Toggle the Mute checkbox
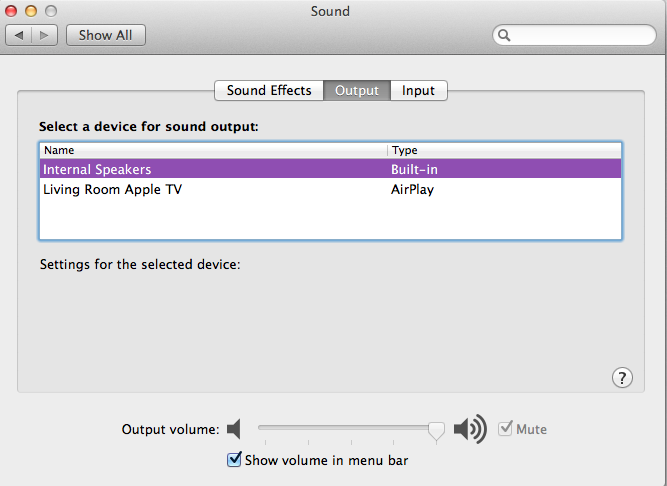 pyautogui.click(x=506, y=429)
